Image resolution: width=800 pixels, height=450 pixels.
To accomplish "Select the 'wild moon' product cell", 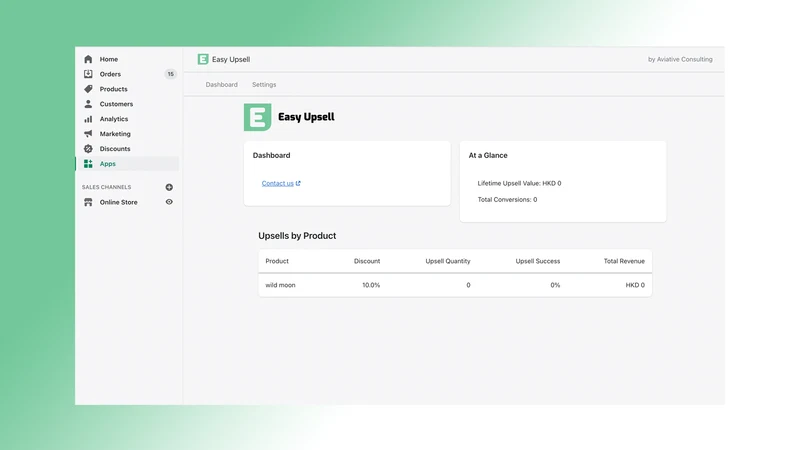I will pos(280,285).
